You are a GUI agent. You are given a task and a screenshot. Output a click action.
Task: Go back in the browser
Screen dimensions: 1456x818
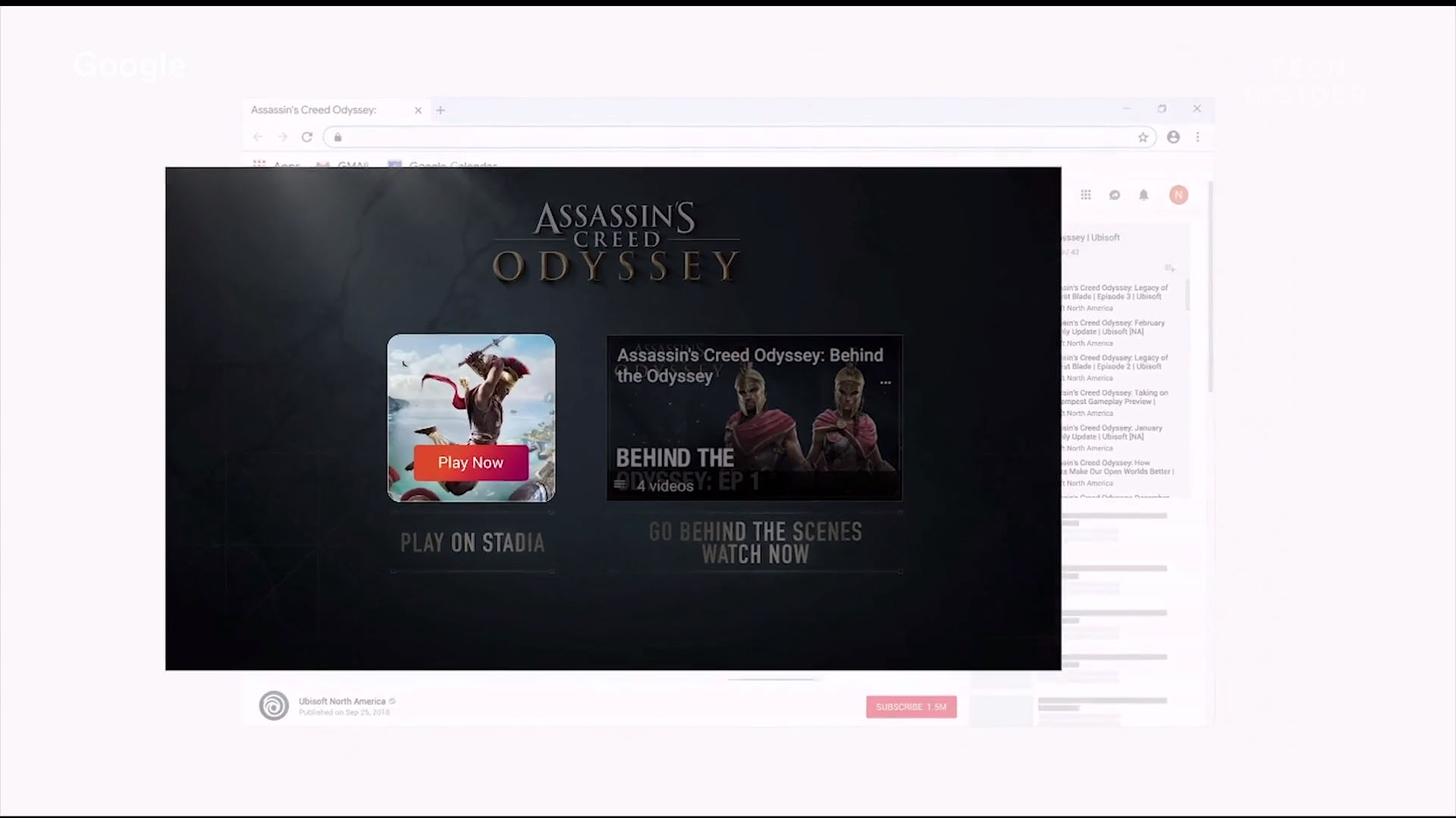click(258, 137)
